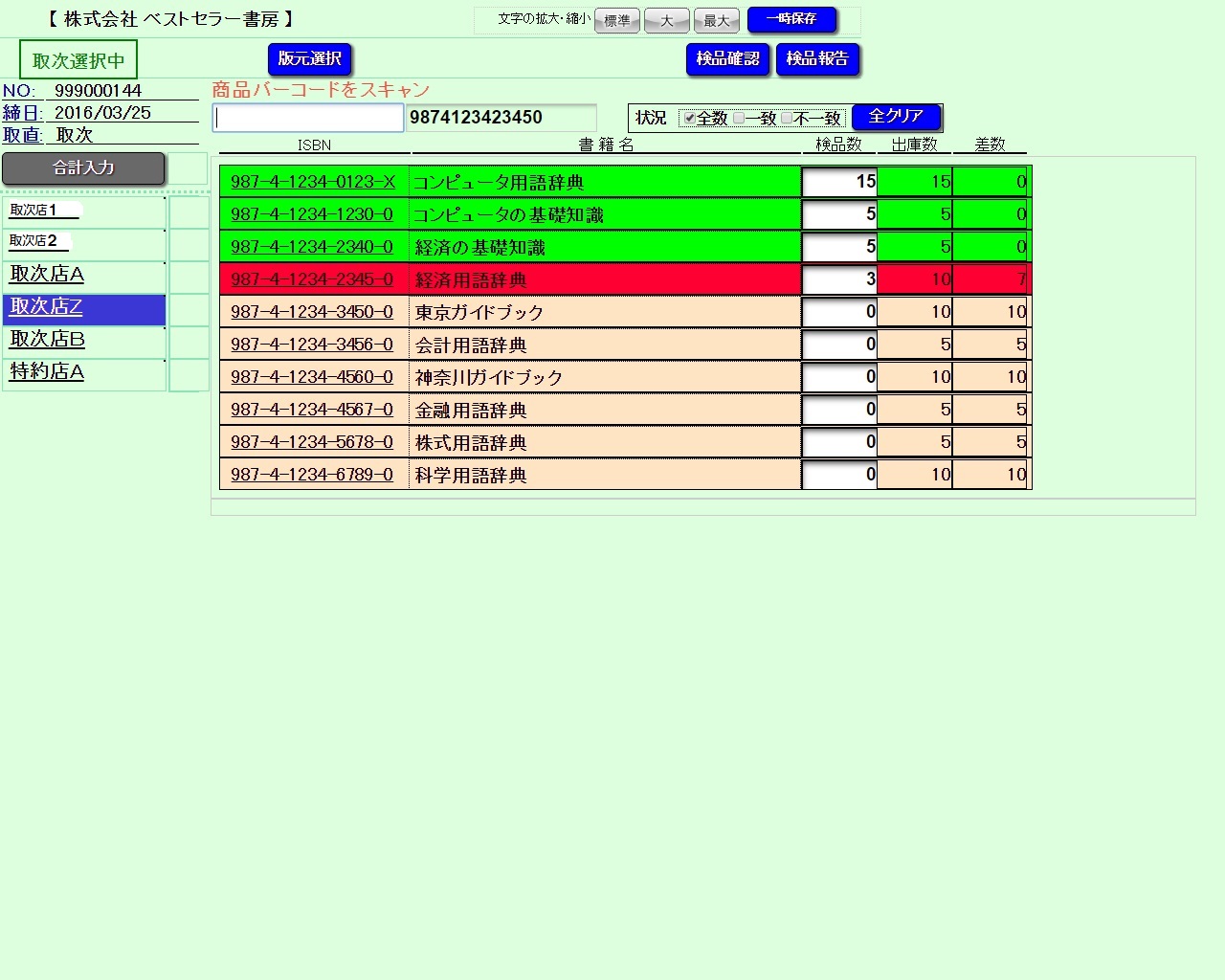Choose 特約店A from the list
The image size is (1225, 980).
coord(47,372)
